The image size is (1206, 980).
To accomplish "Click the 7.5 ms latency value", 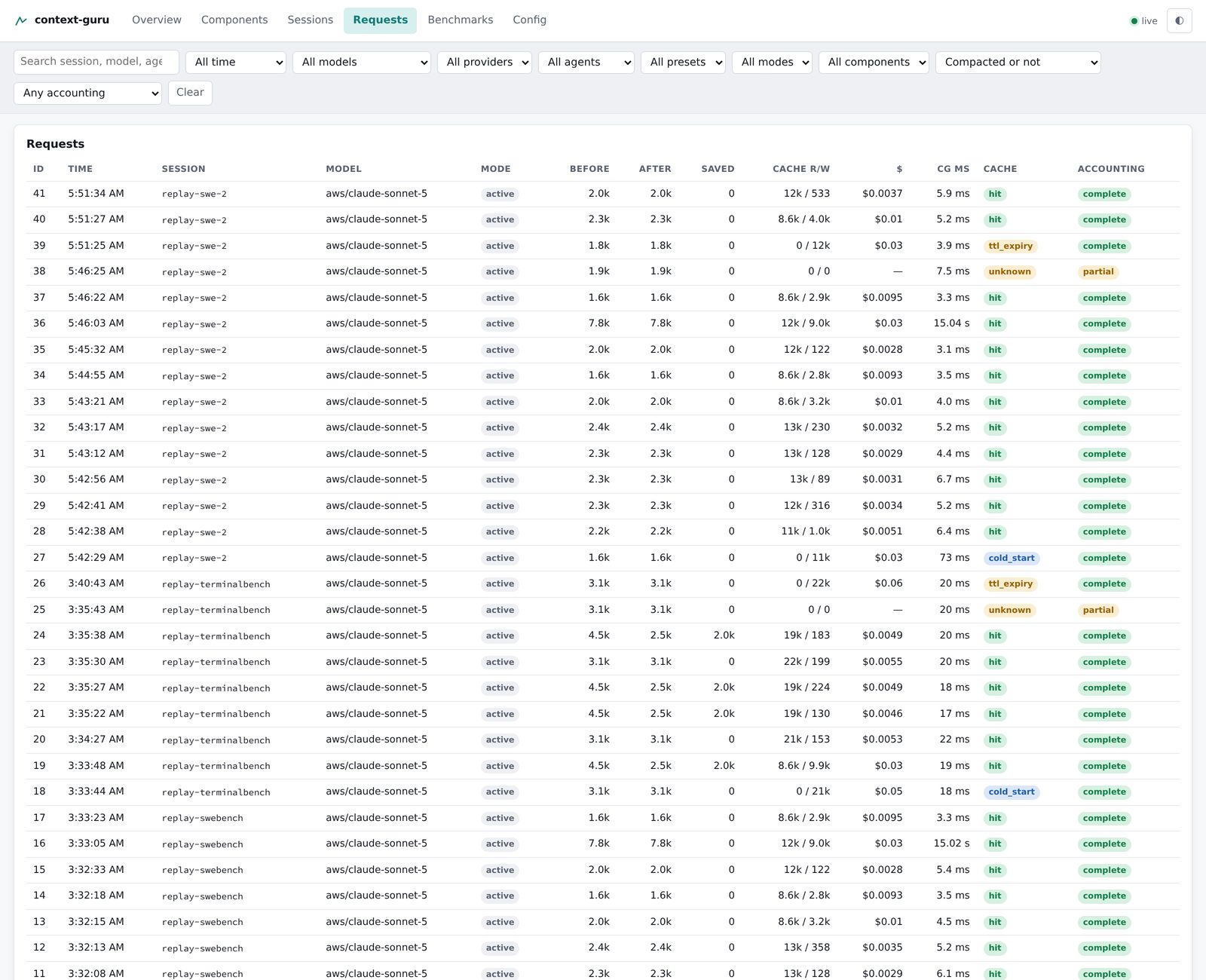I will click(x=953, y=271).
